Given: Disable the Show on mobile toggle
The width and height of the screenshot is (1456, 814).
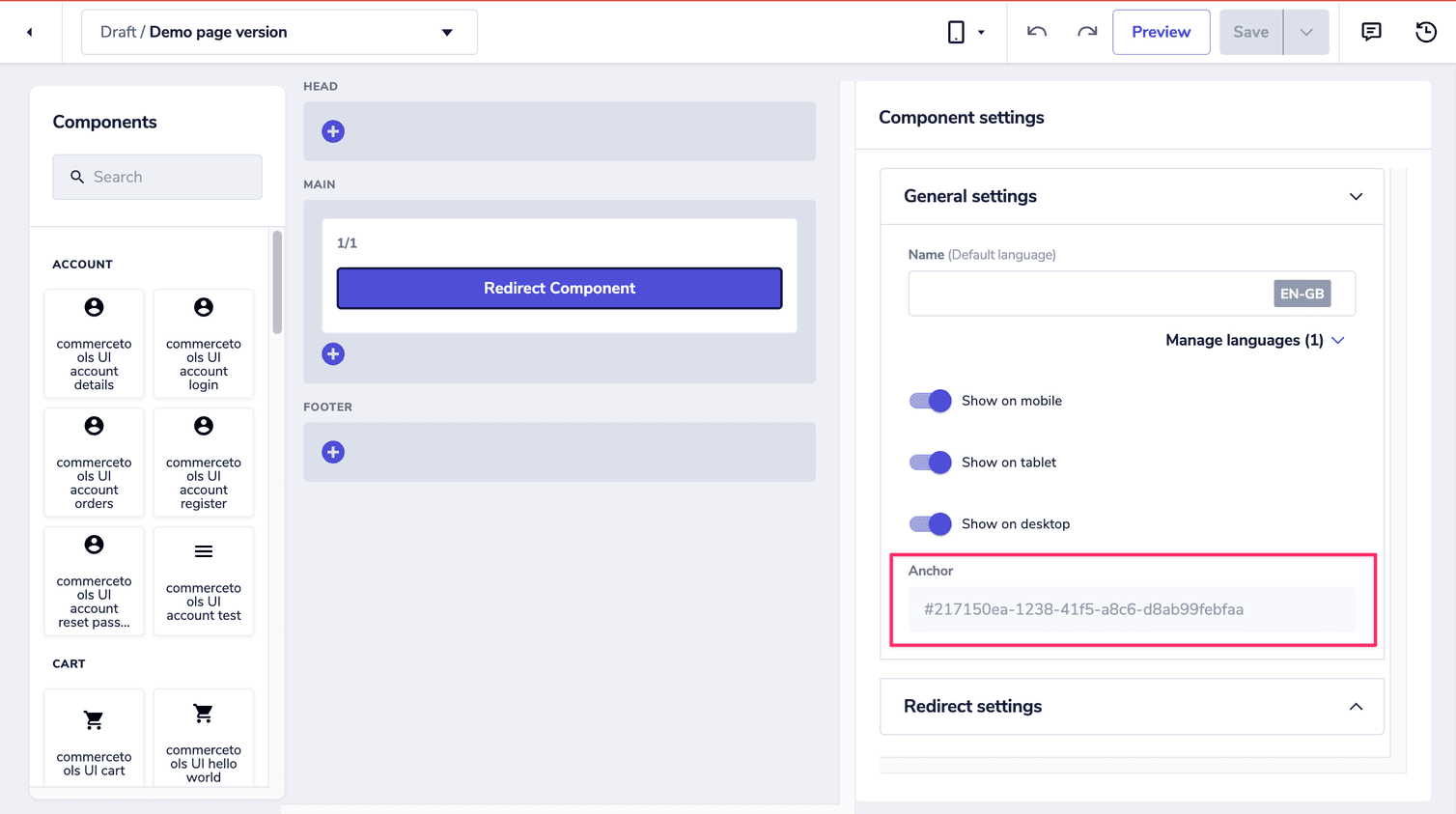Looking at the screenshot, I should point(929,401).
